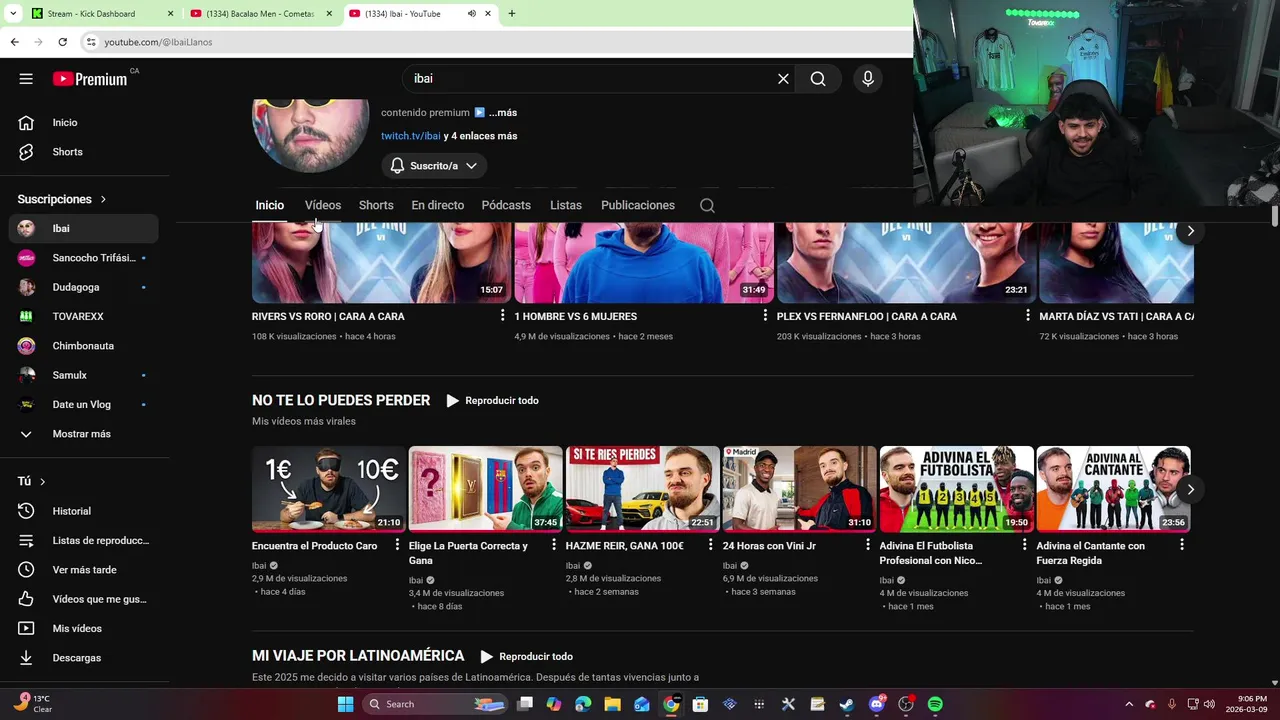Open Spotify from the Windows taskbar

[x=935, y=704]
